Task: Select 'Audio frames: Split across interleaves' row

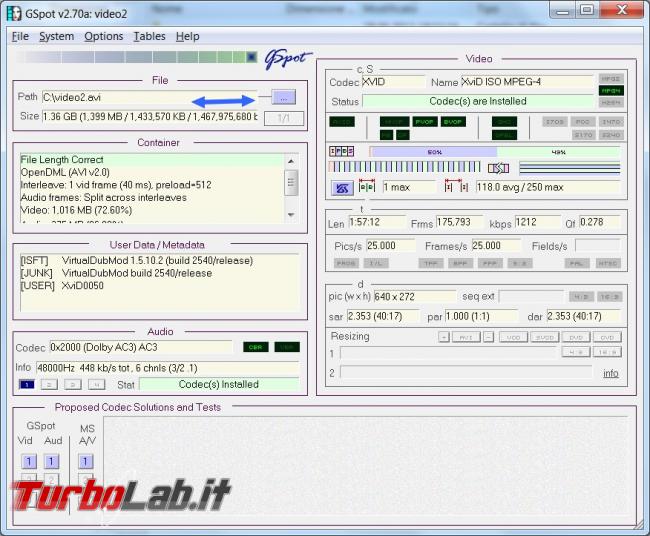Action: point(152,198)
